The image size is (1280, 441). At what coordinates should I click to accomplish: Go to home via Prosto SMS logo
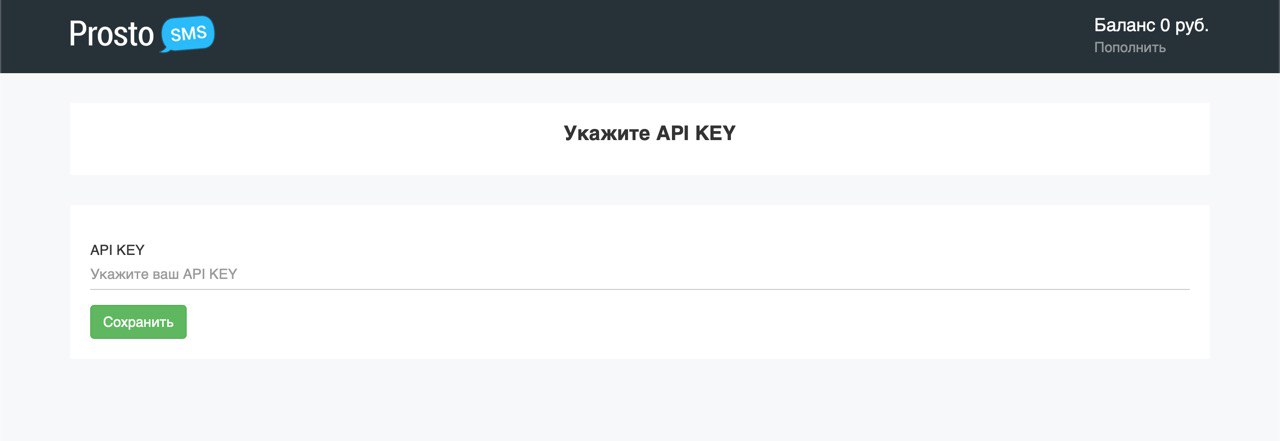pos(141,35)
